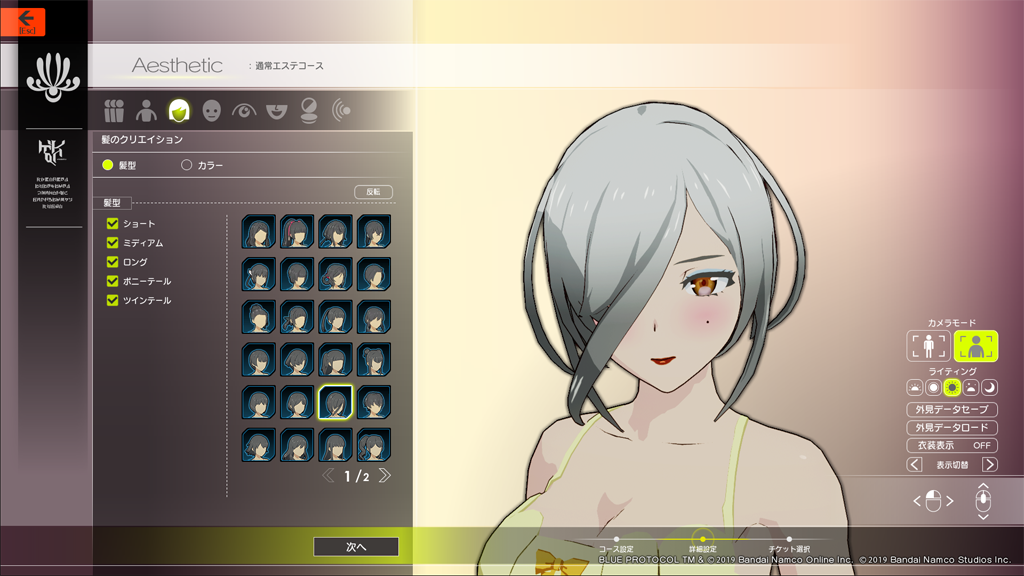Click previous display switch arrow
Viewport: 1024px width, 576px height.
coord(914,465)
